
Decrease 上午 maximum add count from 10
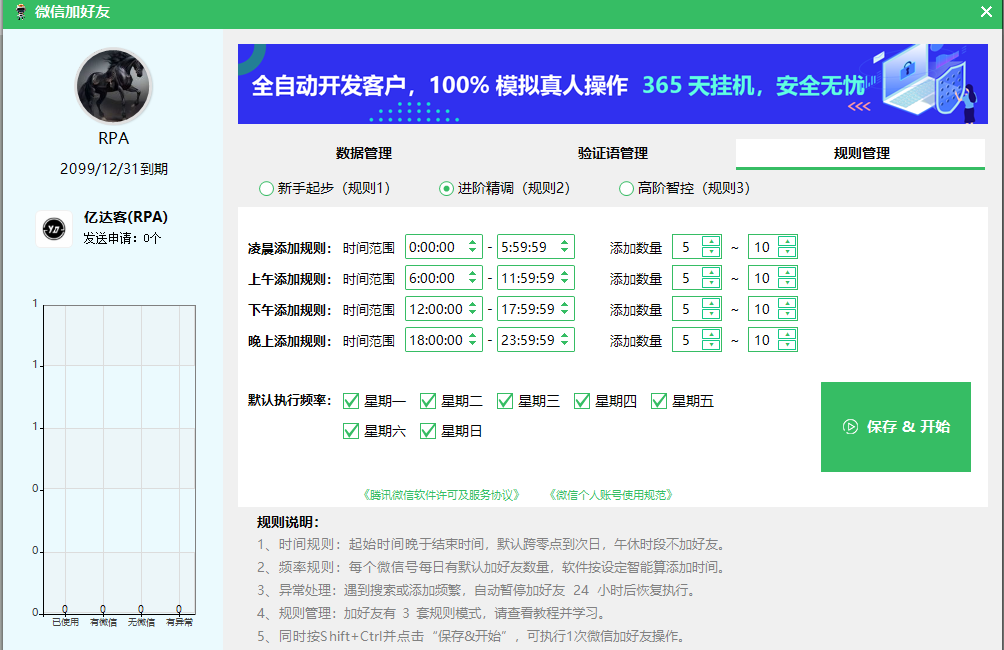click(x=787, y=283)
